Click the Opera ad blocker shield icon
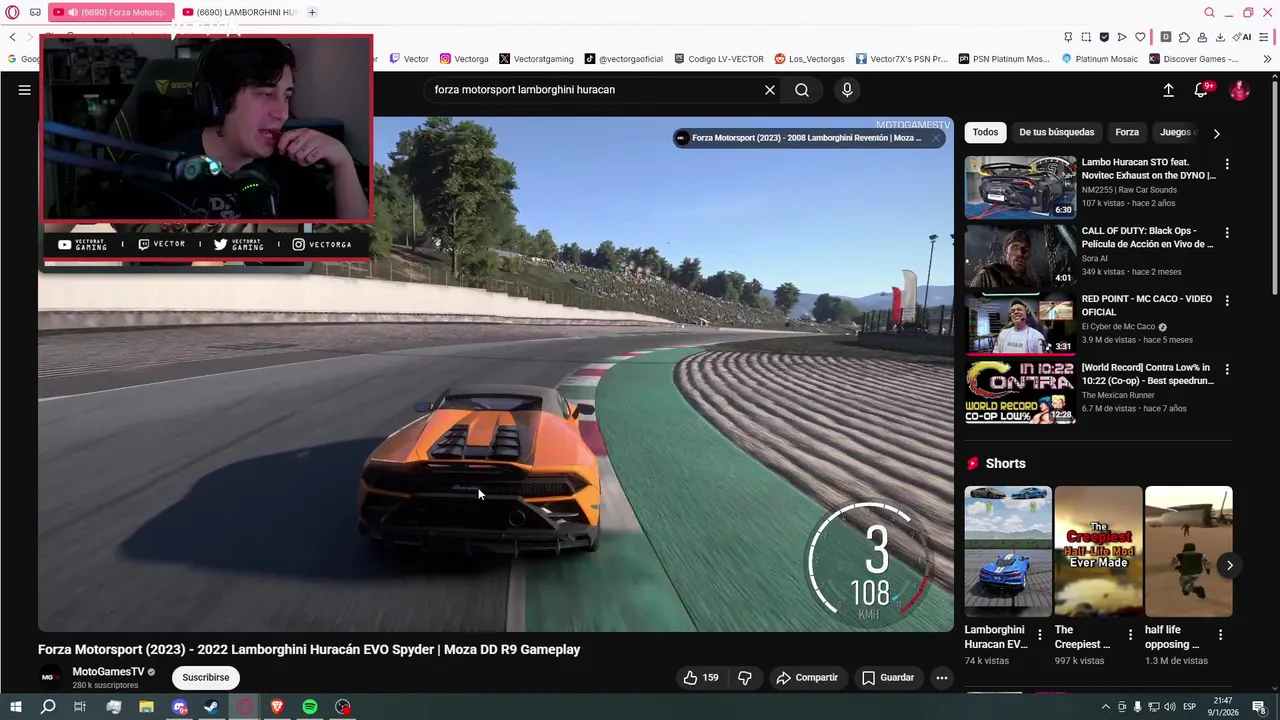The height and width of the screenshot is (720, 1280). 1104,37
